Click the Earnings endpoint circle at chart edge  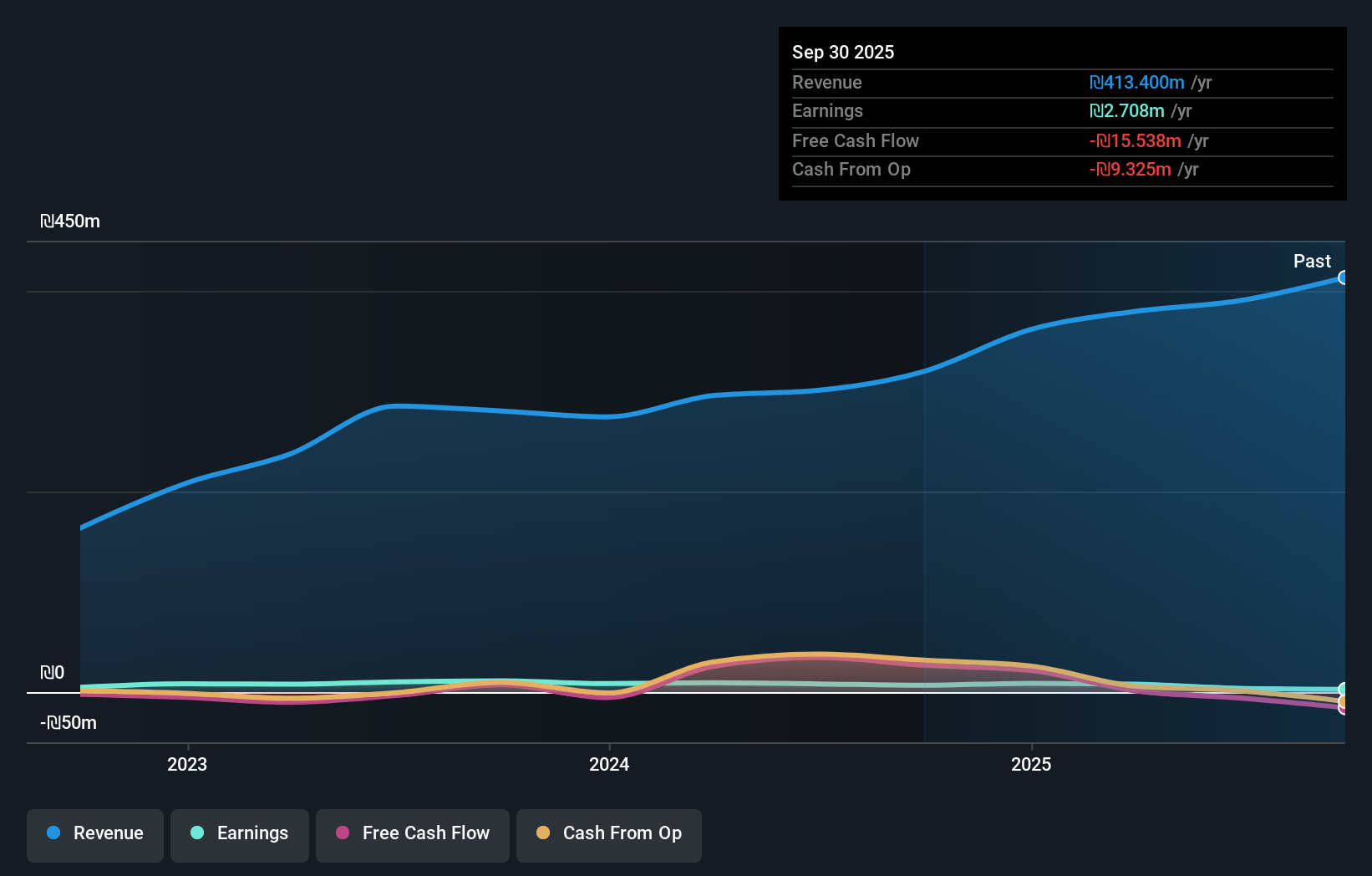(x=1344, y=687)
